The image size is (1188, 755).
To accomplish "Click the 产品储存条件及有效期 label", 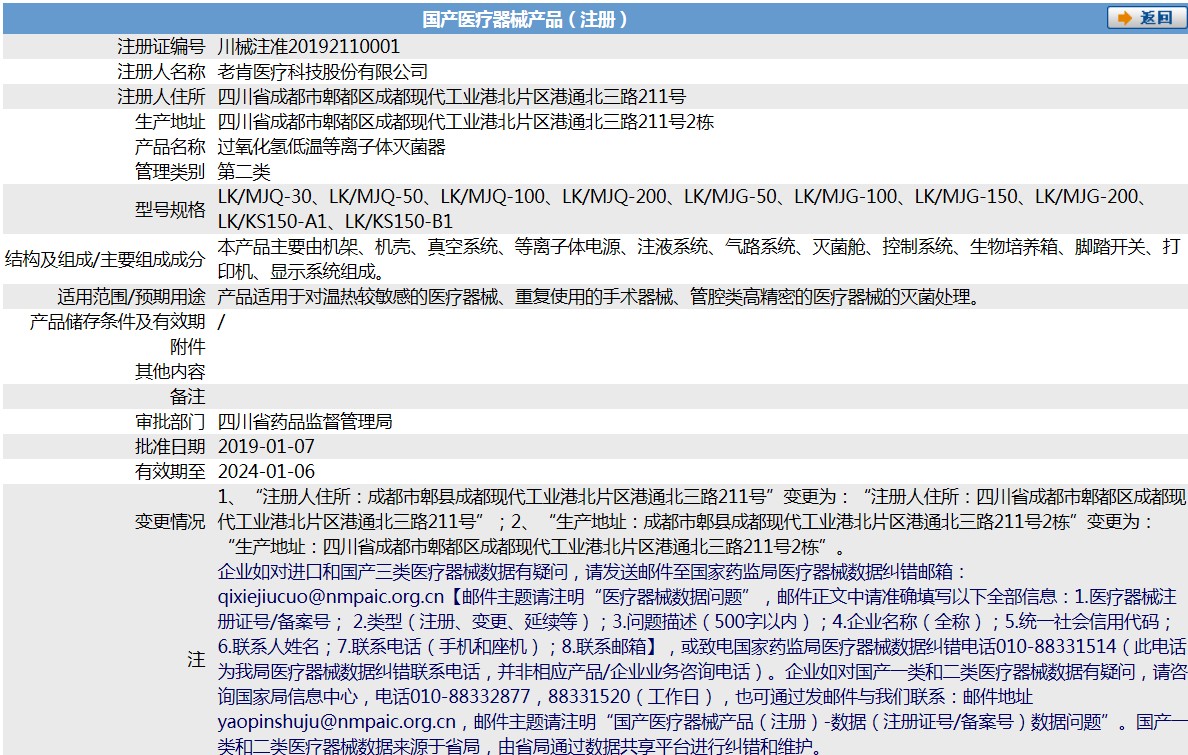I will 117,321.
